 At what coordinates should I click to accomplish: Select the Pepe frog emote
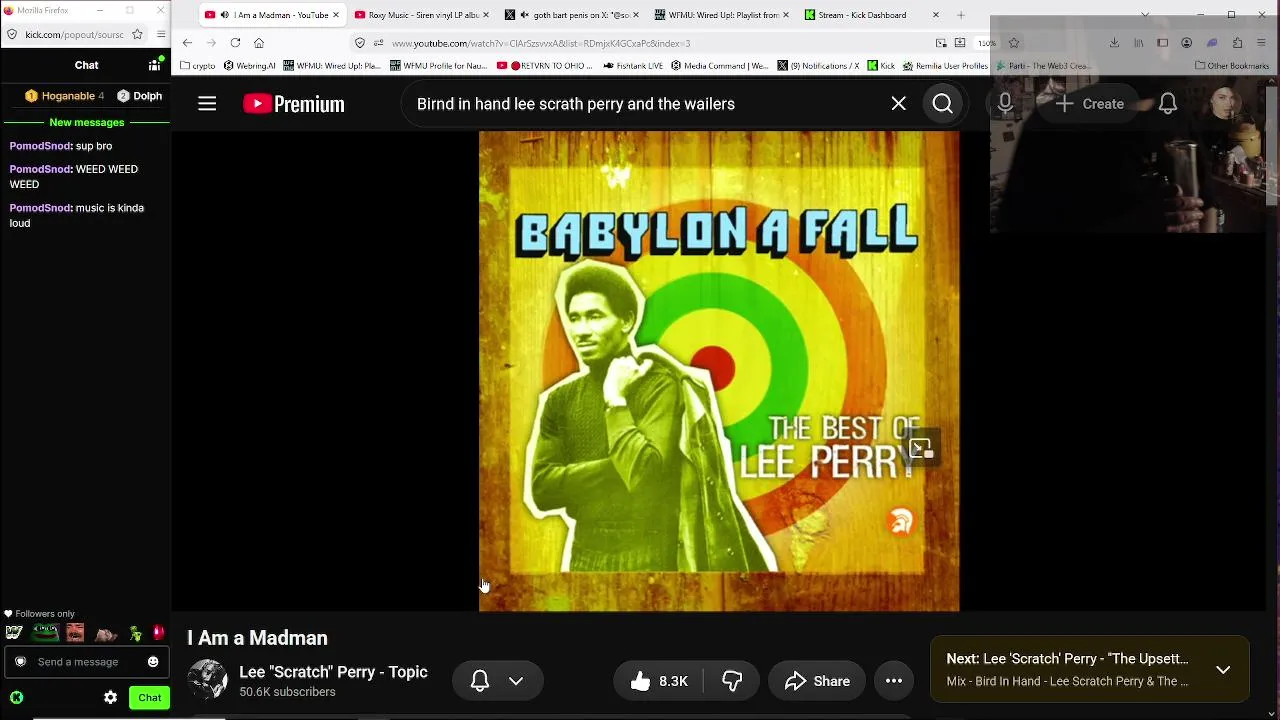[x=45, y=633]
